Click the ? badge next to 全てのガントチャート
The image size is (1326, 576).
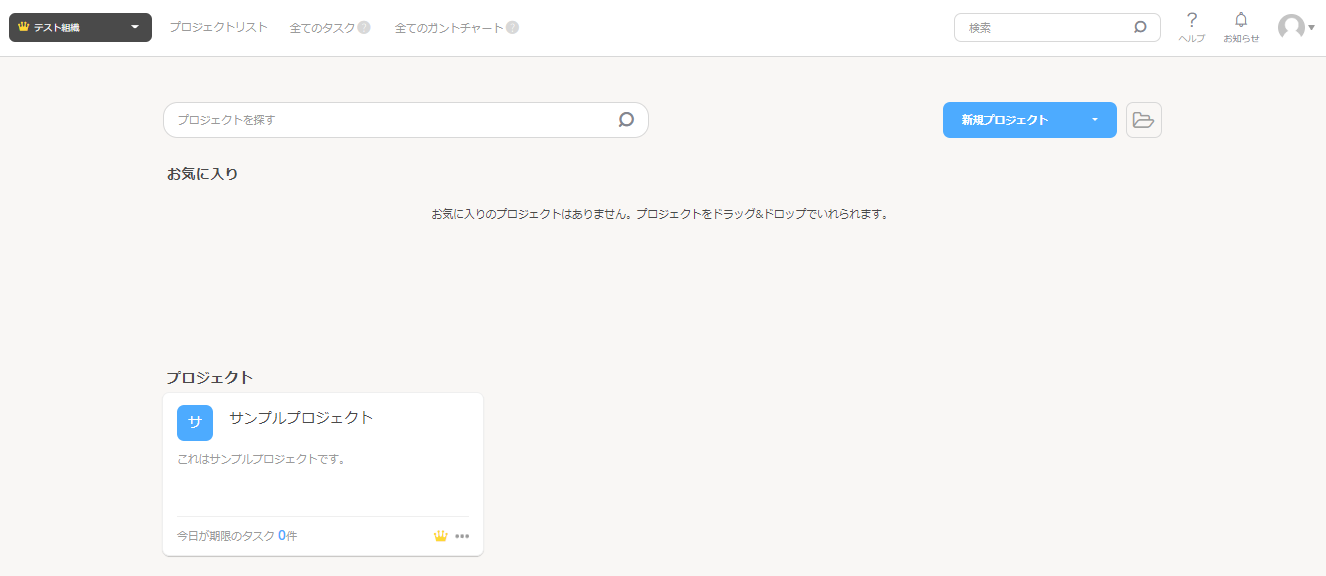pos(512,27)
